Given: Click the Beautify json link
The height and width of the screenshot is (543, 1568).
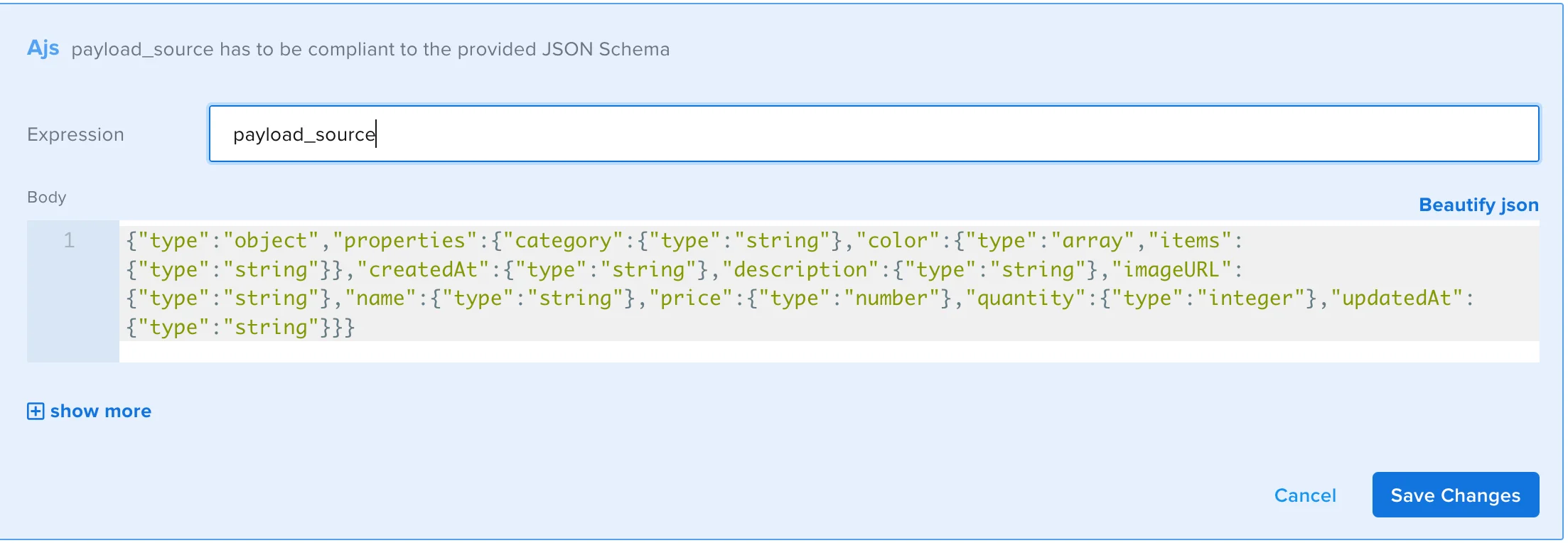Looking at the screenshot, I should coord(1478,205).
